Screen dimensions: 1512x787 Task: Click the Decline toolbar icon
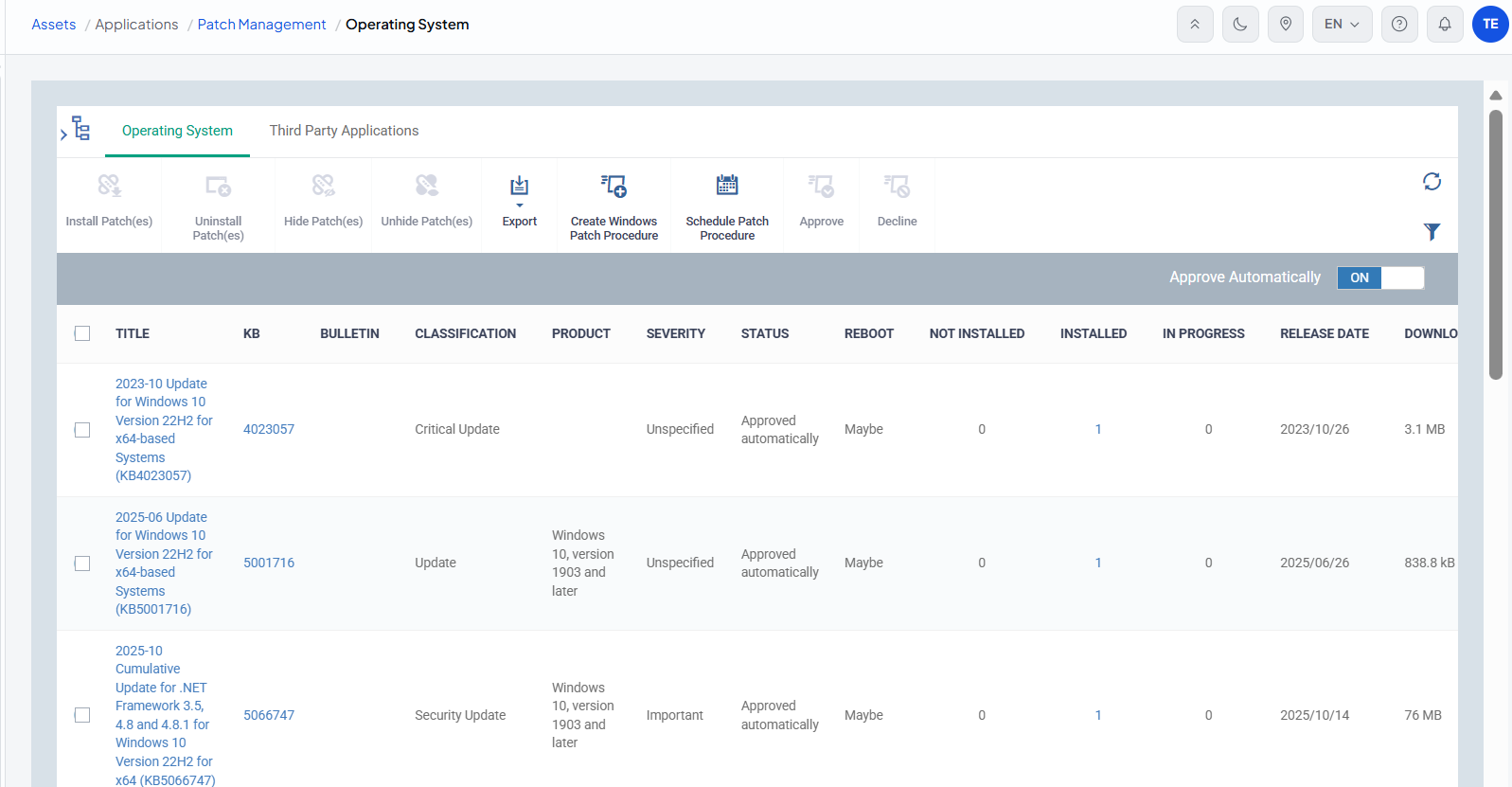click(x=897, y=186)
